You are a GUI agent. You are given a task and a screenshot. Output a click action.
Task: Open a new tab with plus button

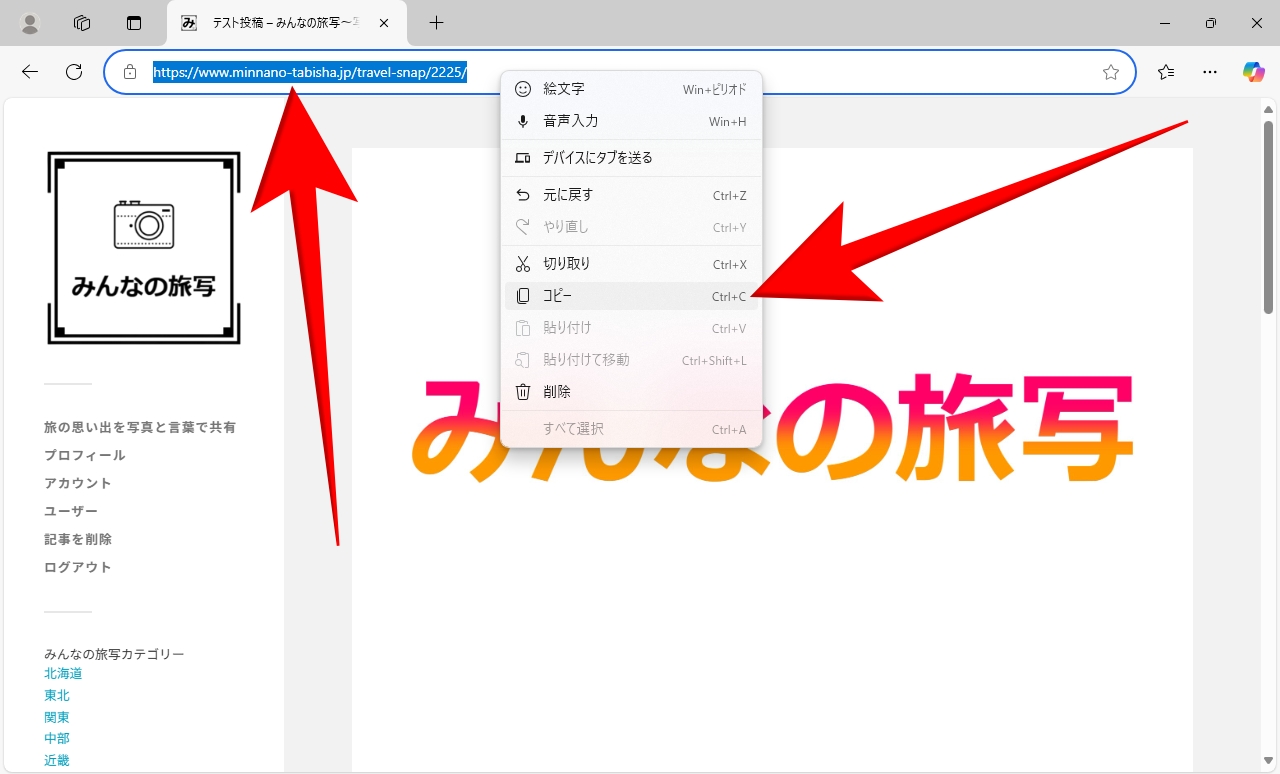[436, 23]
